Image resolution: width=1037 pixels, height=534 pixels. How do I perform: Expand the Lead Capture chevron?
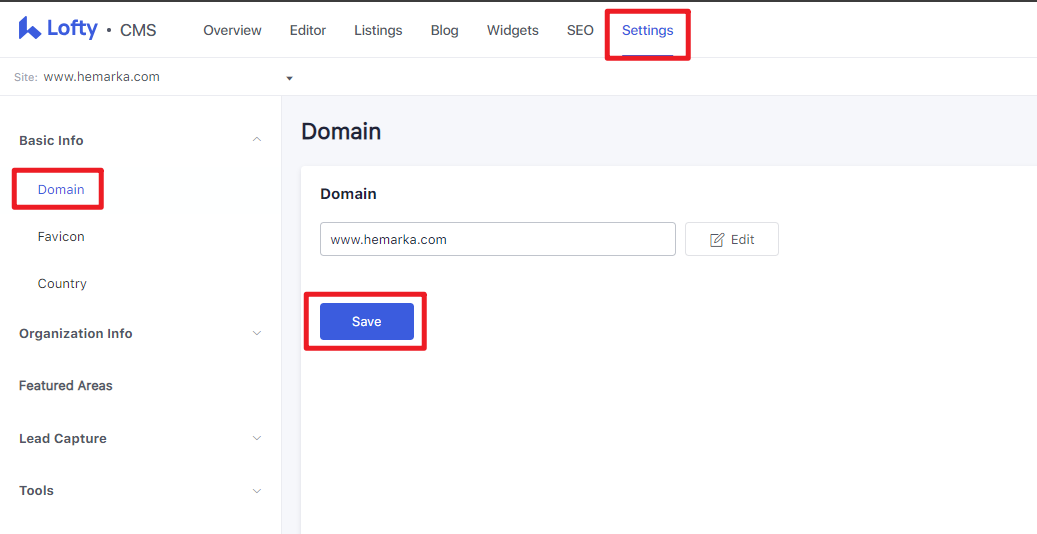(257, 438)
